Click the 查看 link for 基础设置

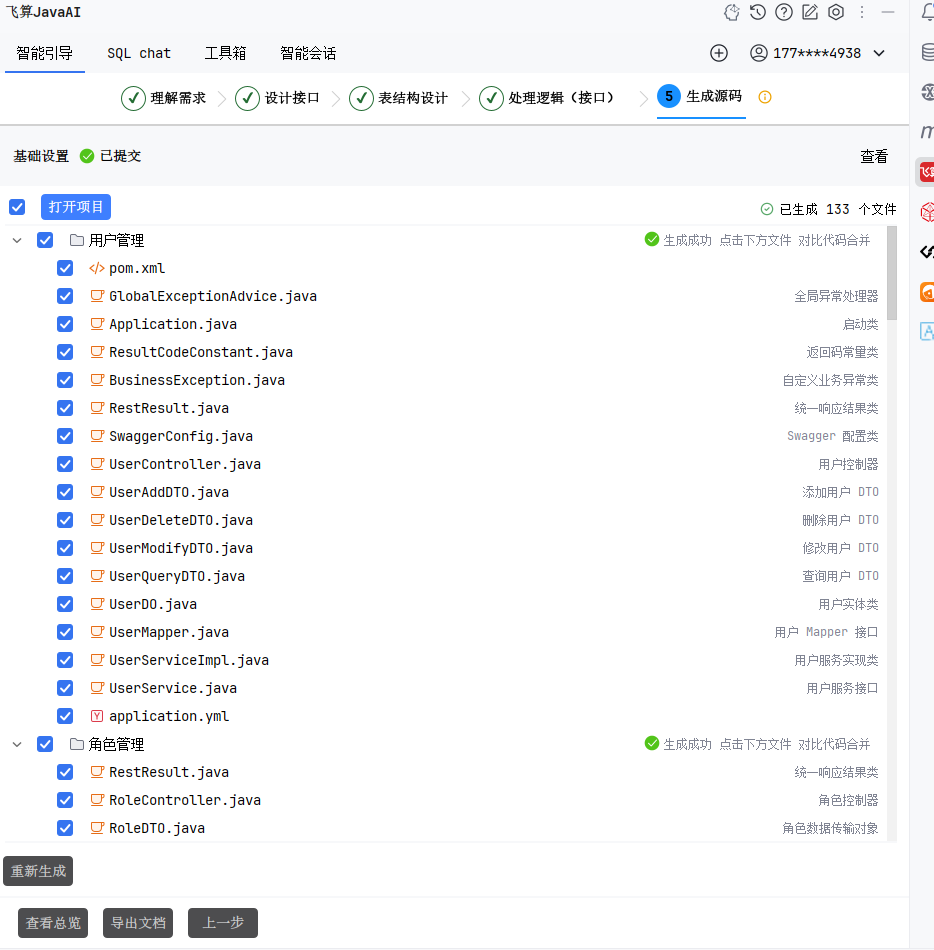coord(874,156)
